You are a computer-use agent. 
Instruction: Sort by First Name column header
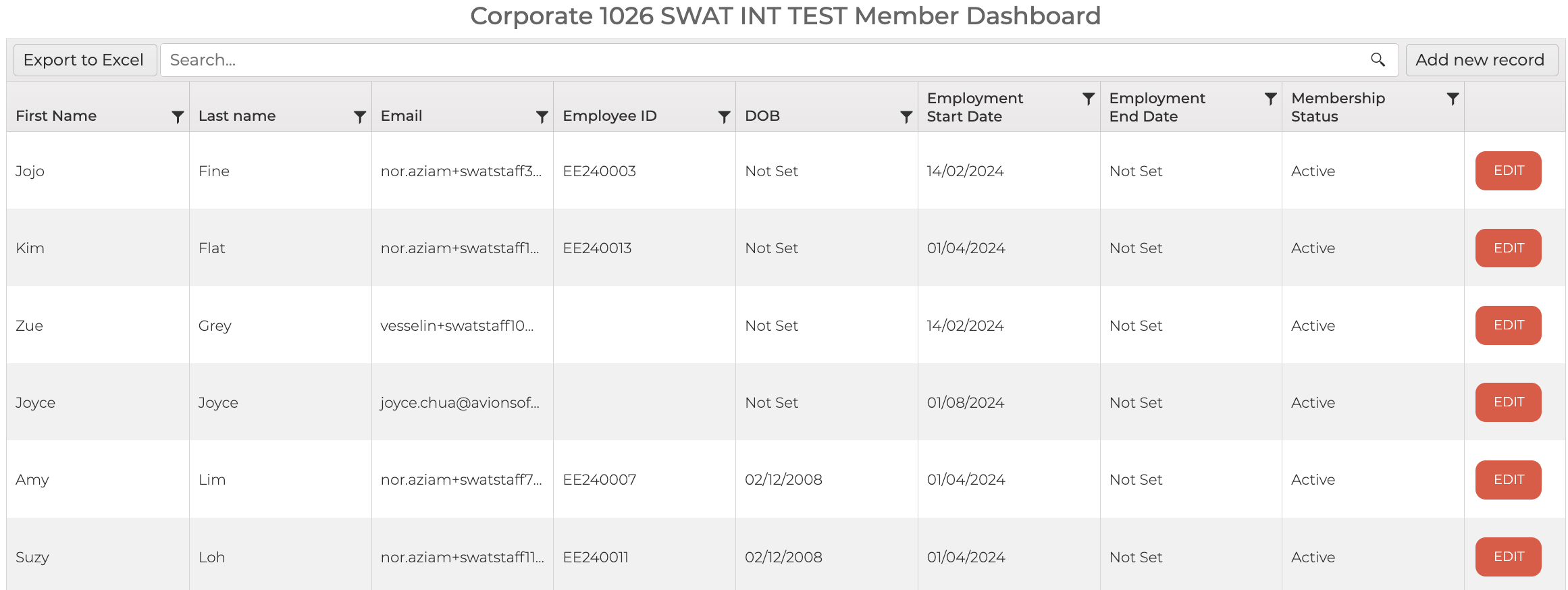[x=56, y=116]
